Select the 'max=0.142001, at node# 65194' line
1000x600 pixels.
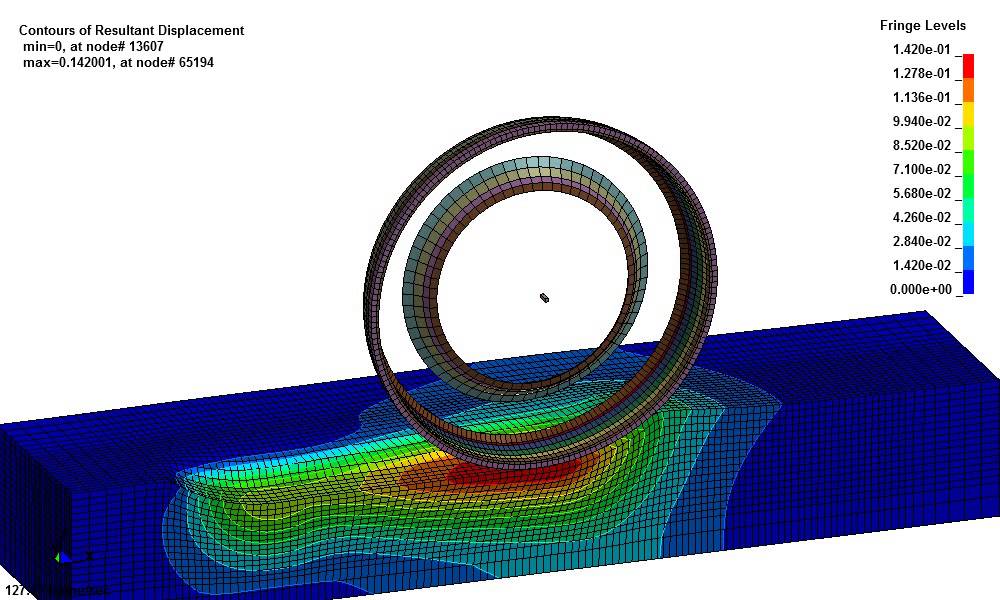(118, 62)
